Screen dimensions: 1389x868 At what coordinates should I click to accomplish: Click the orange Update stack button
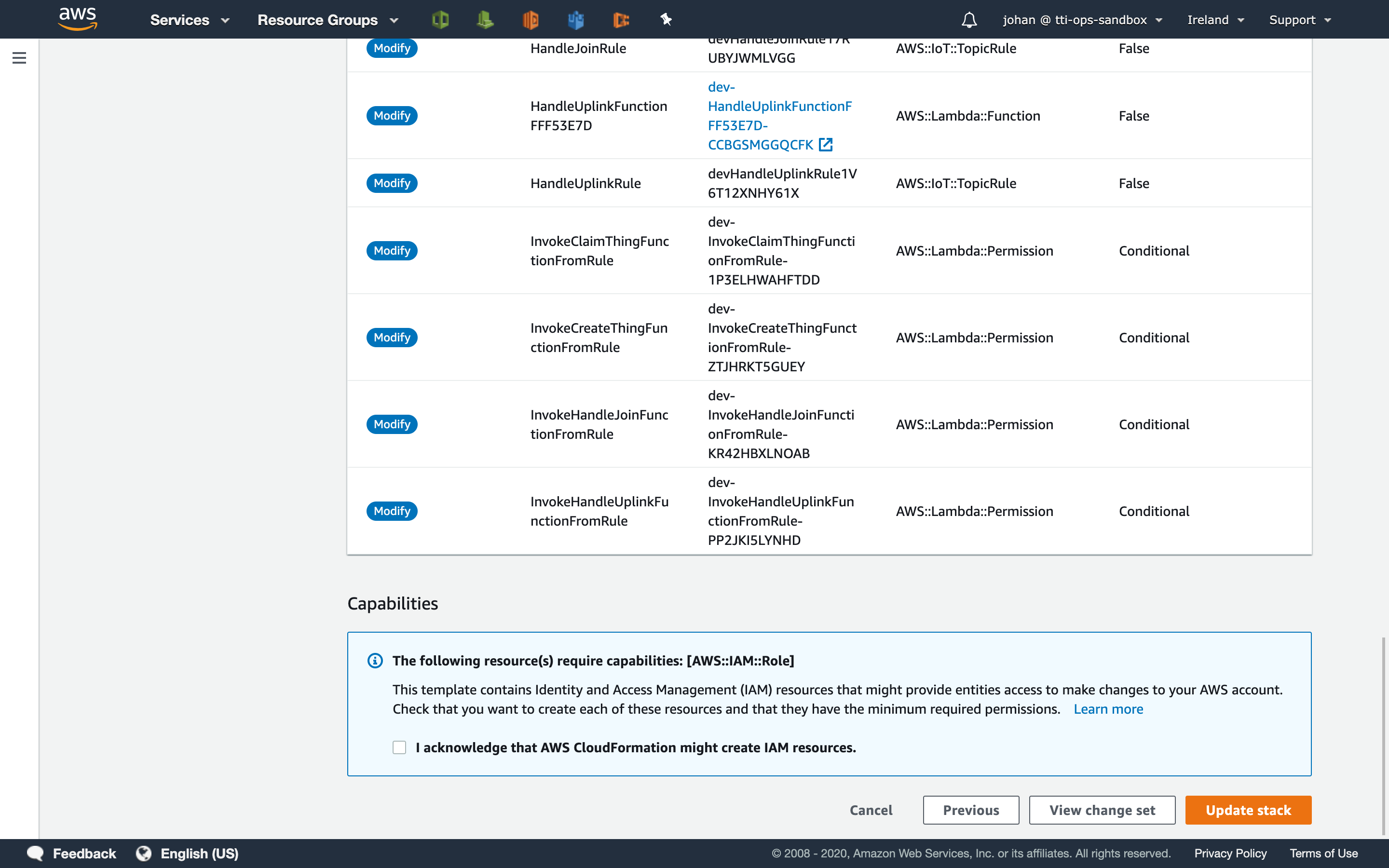(x=1248, y=810)
